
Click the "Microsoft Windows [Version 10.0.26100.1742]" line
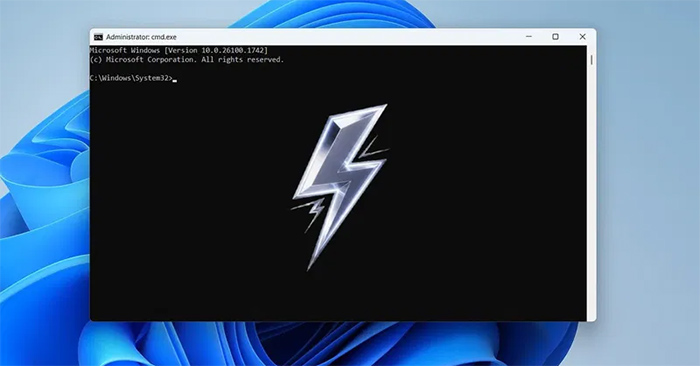[x=179, y=50]
